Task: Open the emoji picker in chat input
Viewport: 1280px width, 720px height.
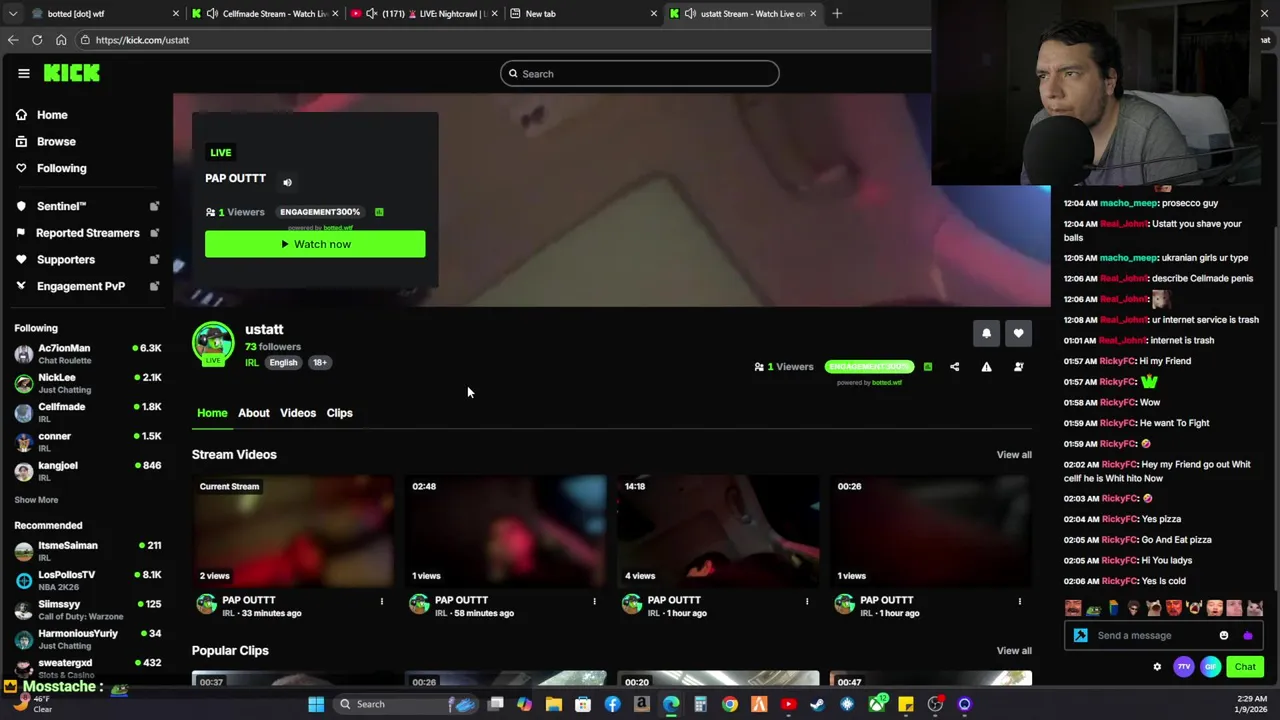Action: pos(1224,636)
